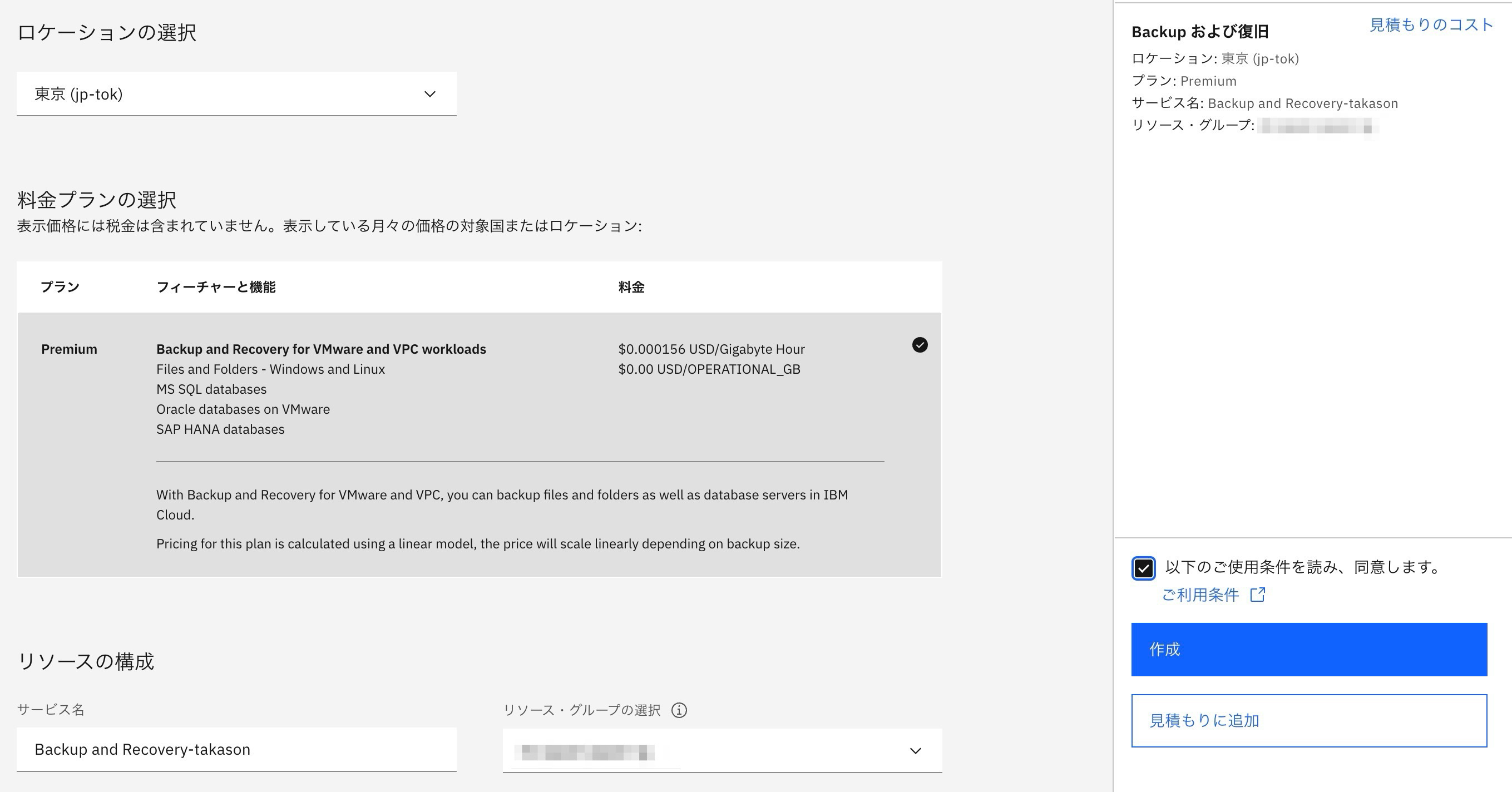
Task: Click the chevron arrow in resource group dropdown
Action: 915,750
